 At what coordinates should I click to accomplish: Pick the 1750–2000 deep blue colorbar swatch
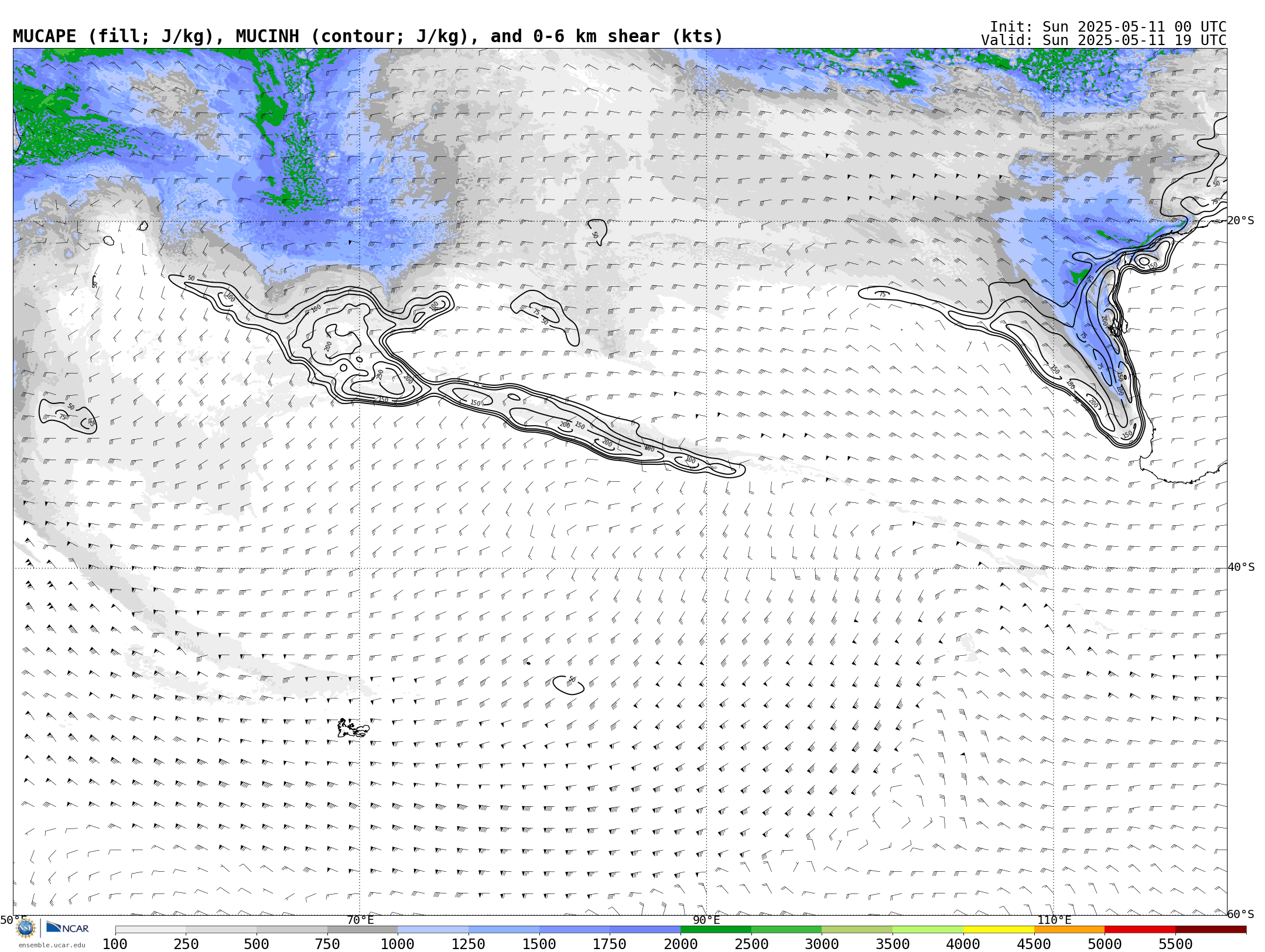pyautogui.click(x=645, y=929)
